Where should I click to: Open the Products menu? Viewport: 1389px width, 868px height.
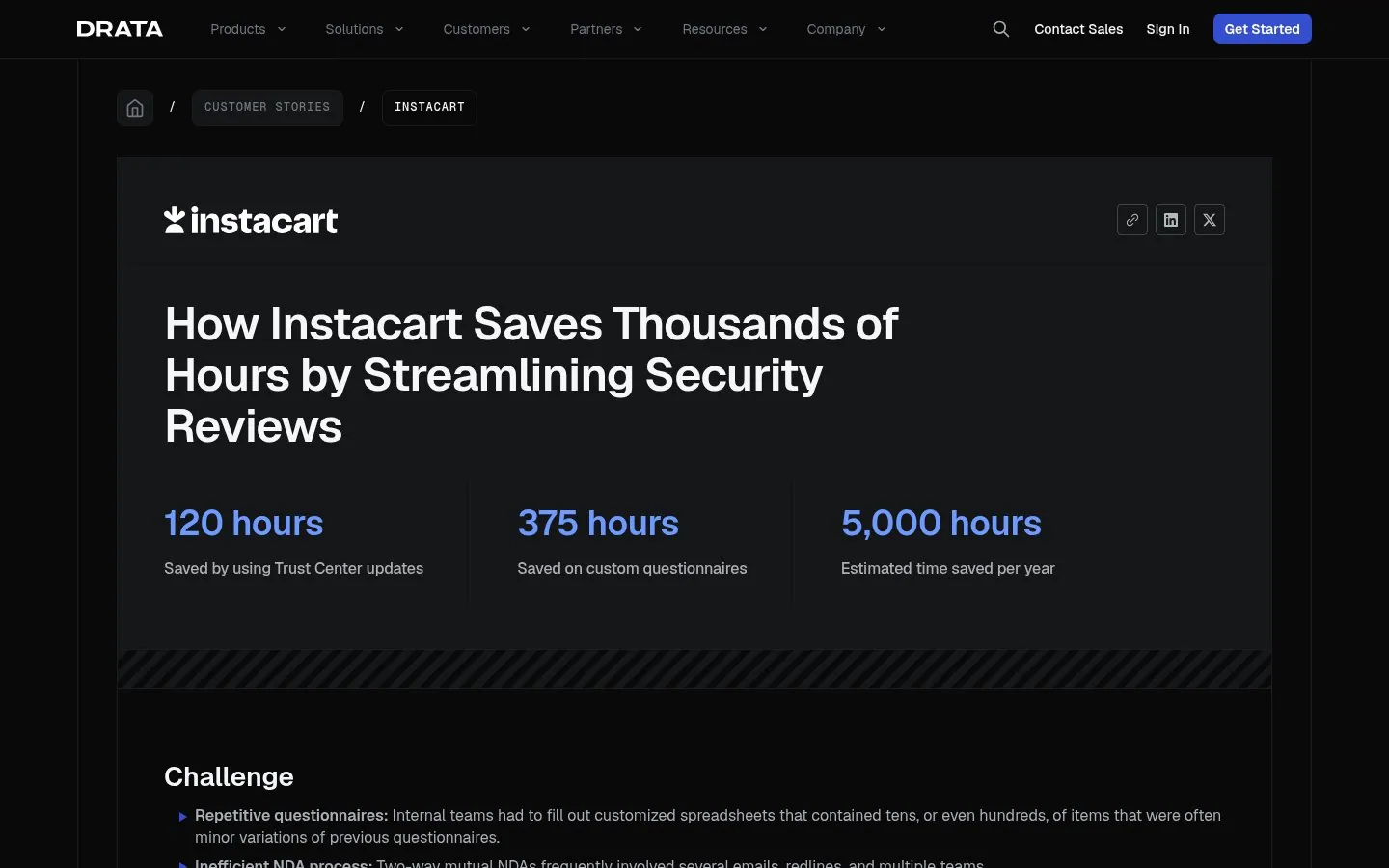coord(238,29)
